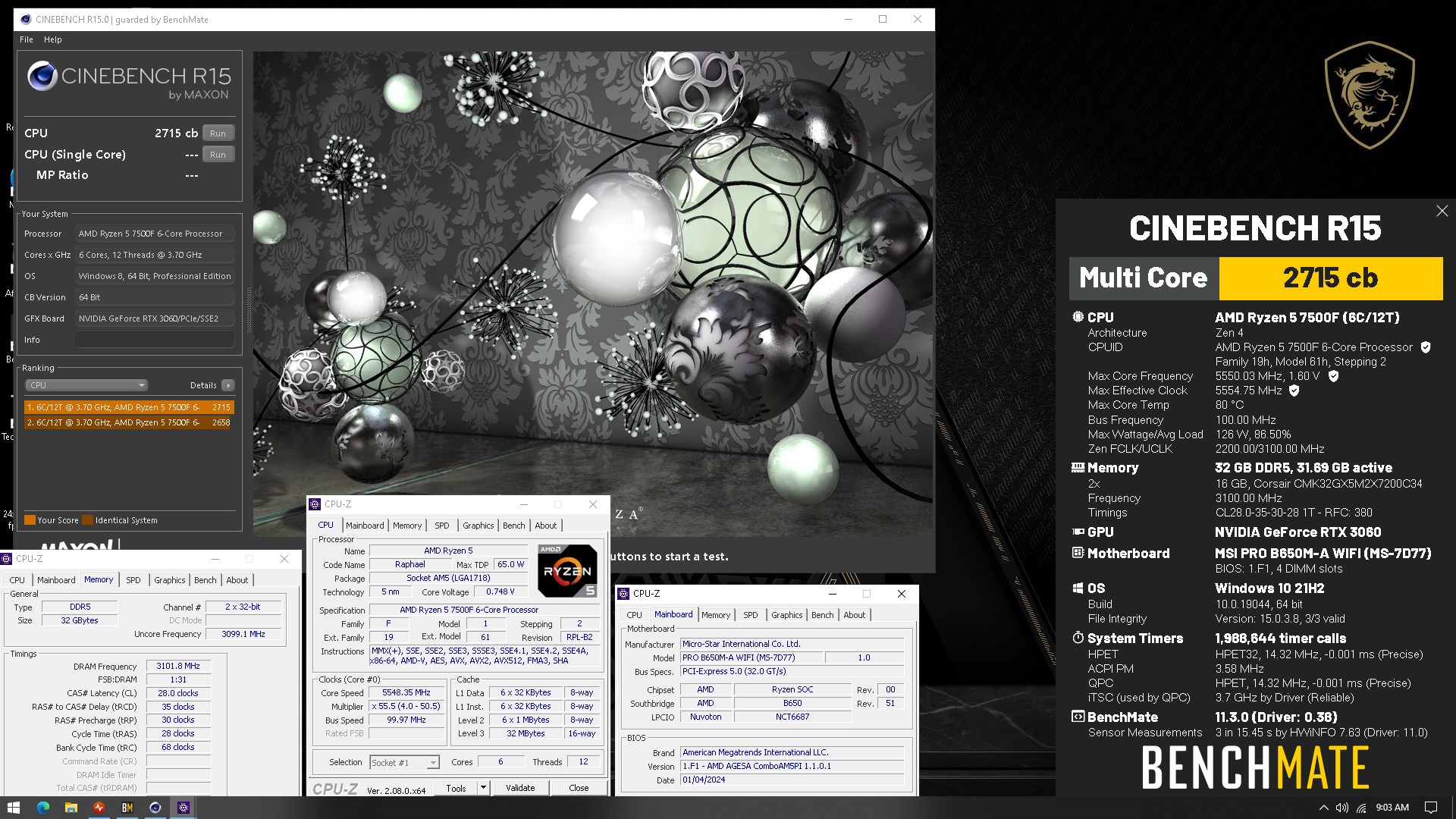Open the File menu in Cinebench

click(27, 39)
